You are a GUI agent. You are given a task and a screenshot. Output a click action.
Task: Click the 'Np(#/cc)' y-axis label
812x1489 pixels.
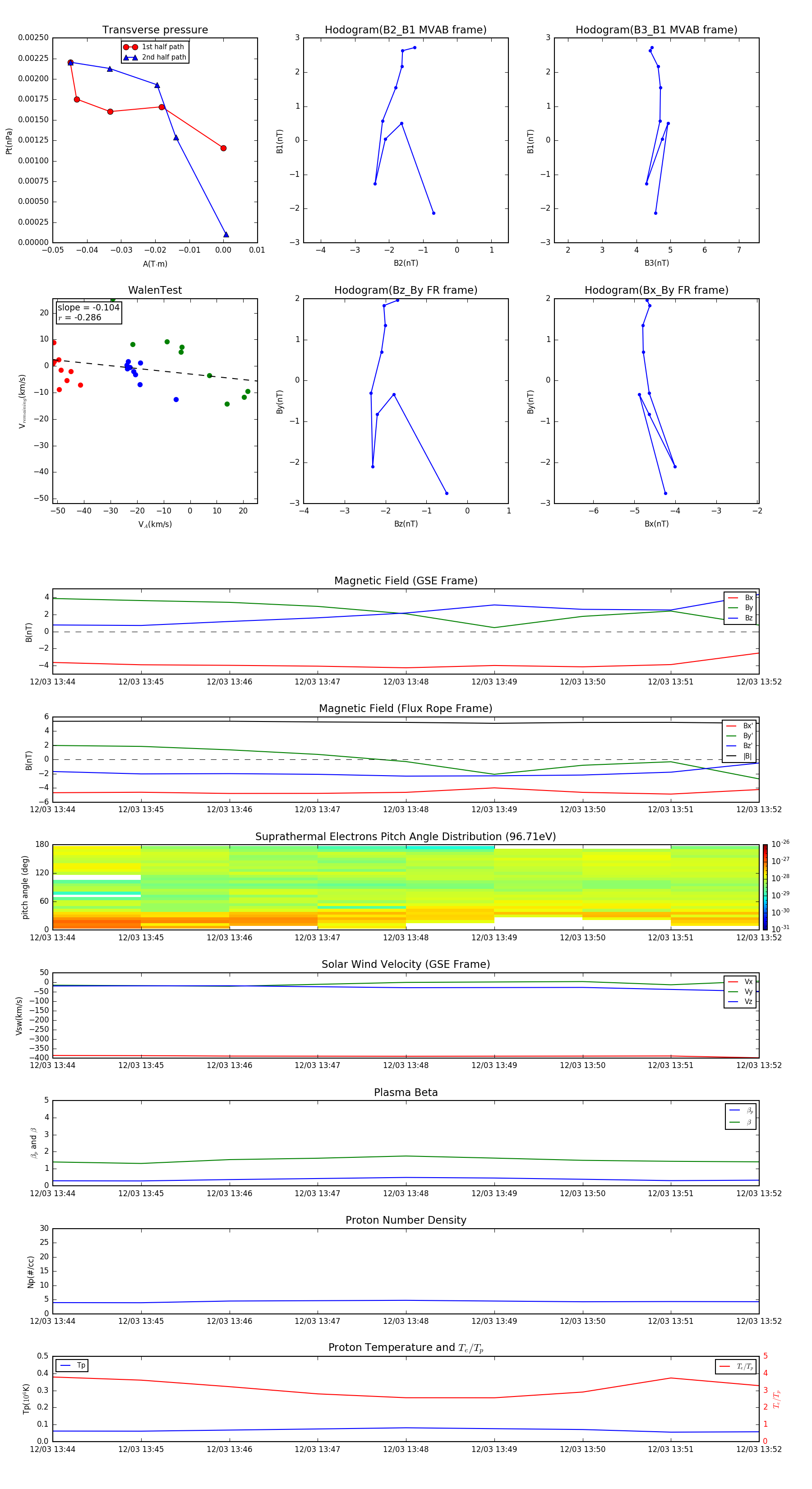point(31,1271)
